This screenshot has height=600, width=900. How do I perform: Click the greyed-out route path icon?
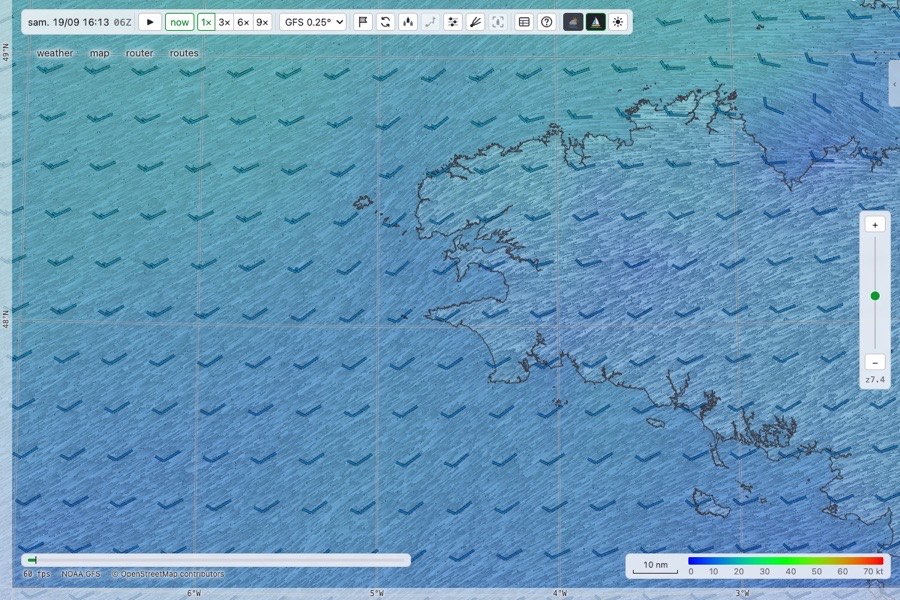coord(430,22)
